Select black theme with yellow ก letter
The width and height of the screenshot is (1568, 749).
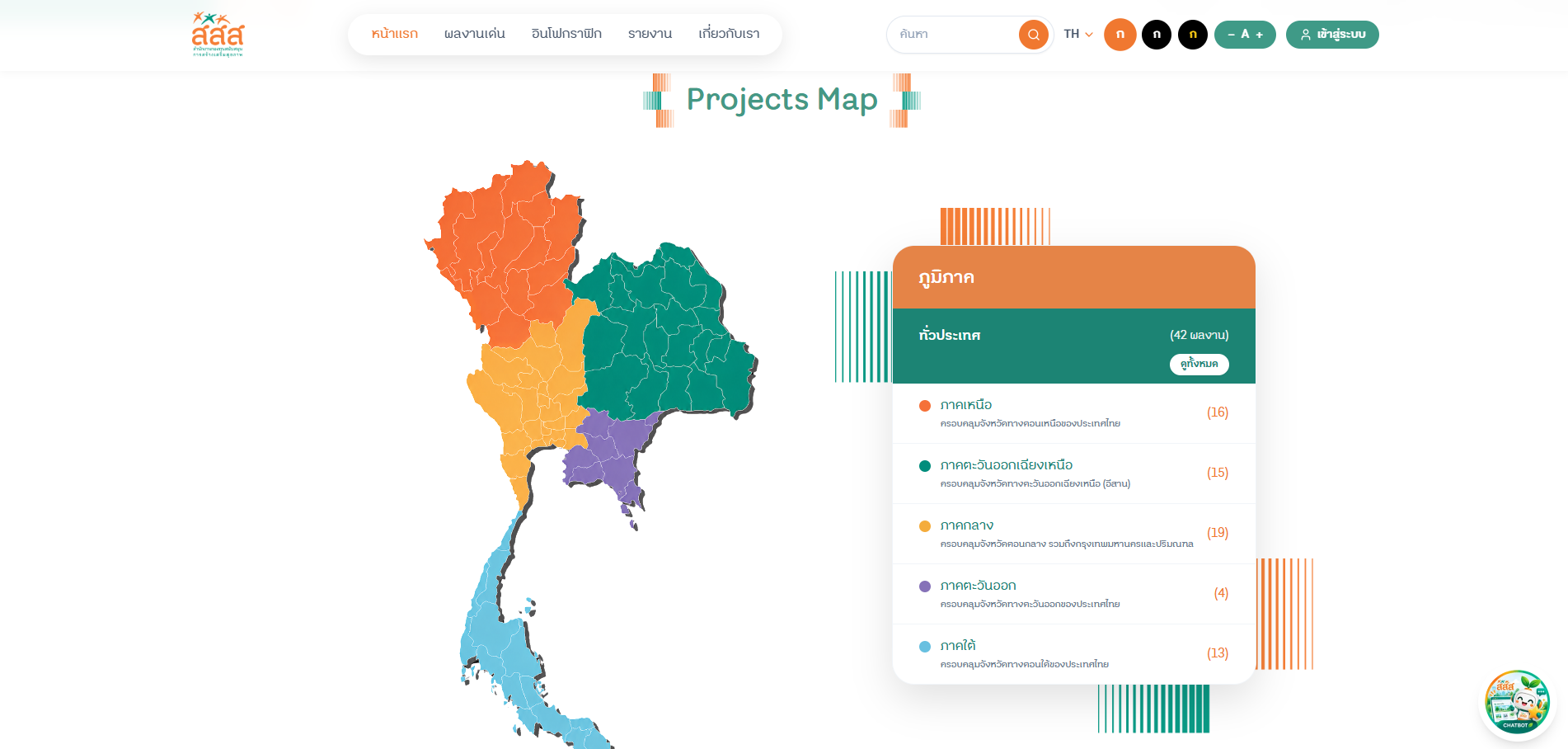1192,35
